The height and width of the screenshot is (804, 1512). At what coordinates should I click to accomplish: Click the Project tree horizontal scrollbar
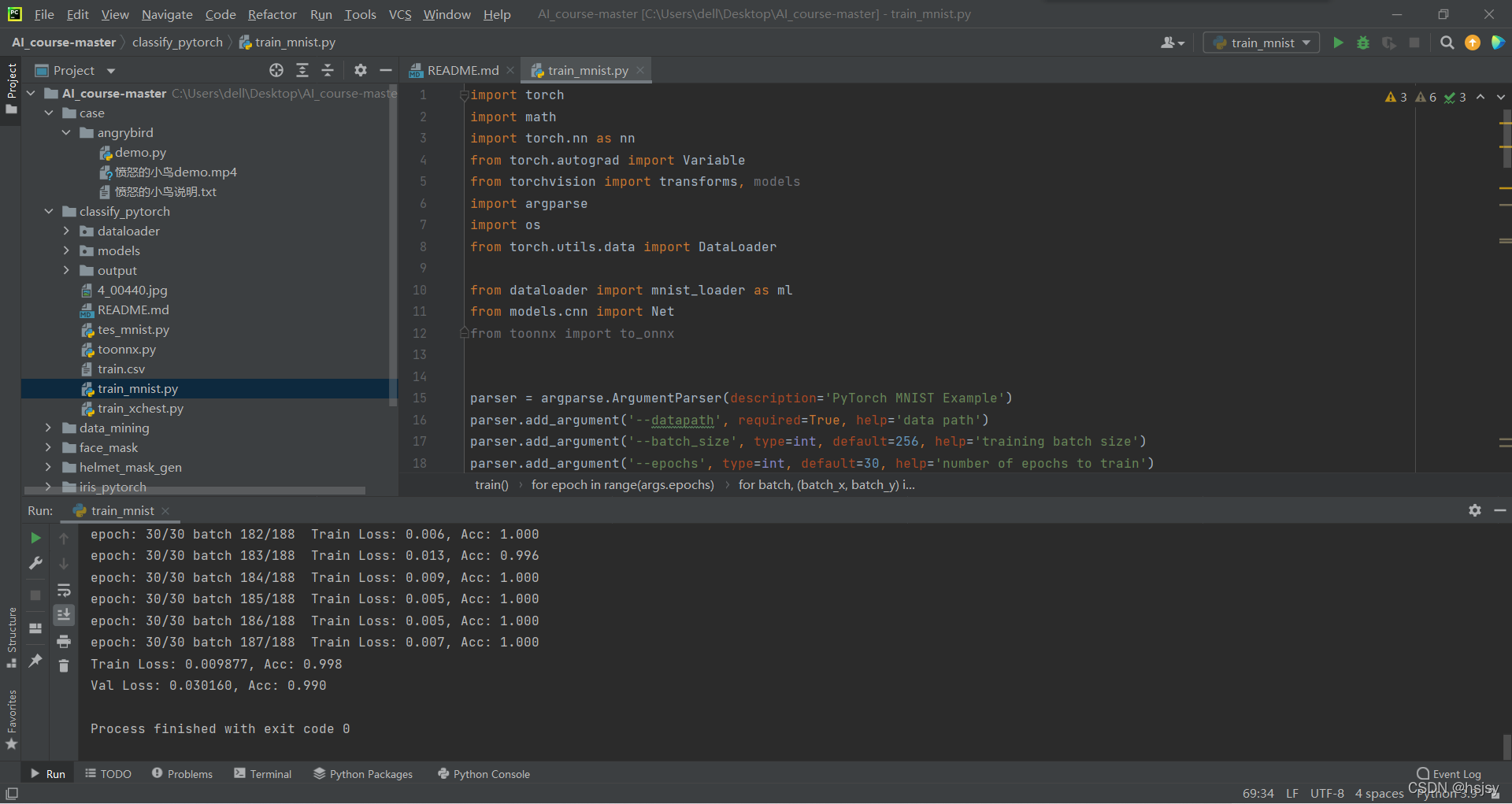click(195, 491)
